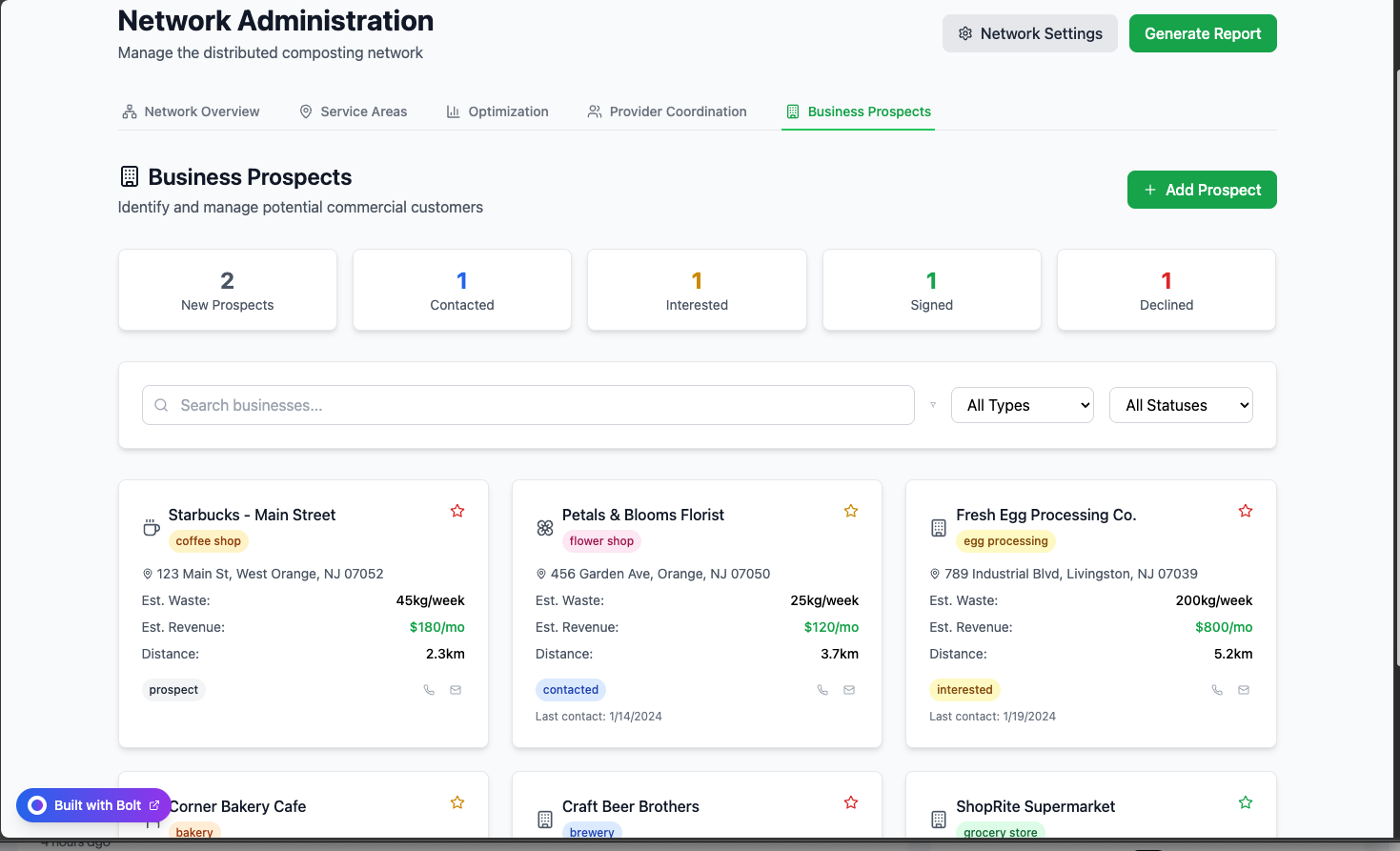
Task: Click the search magnifier icon
Action: point(161,405)
